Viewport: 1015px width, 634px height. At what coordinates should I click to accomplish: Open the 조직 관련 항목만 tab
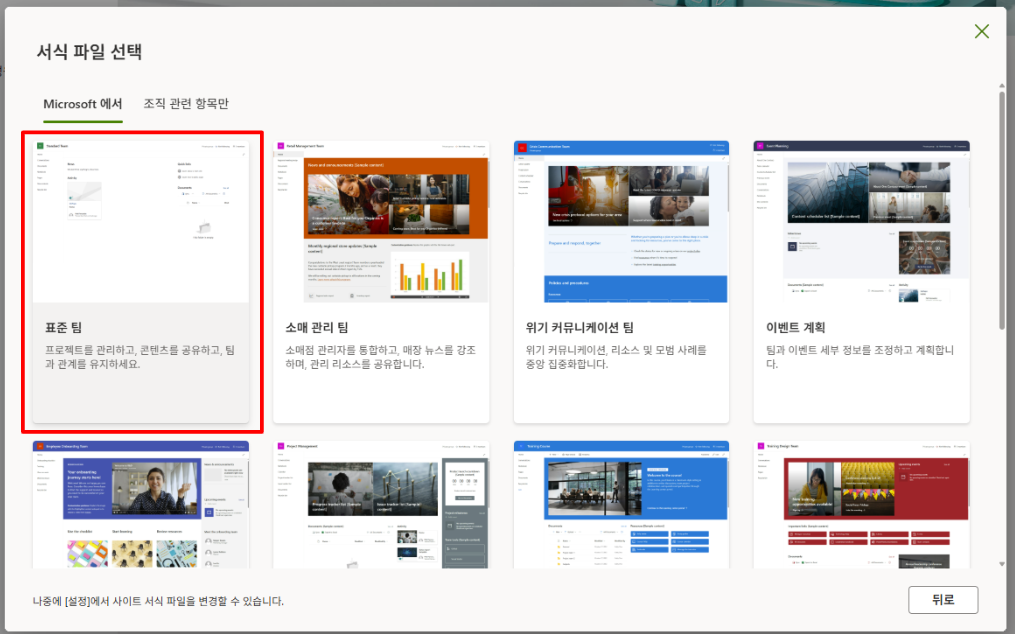(x=186, y=104)
